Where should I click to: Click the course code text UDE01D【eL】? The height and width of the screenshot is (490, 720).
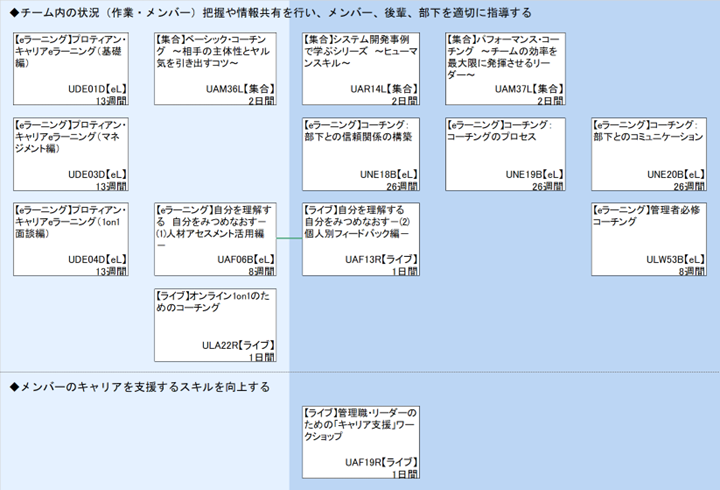point(97,89)
